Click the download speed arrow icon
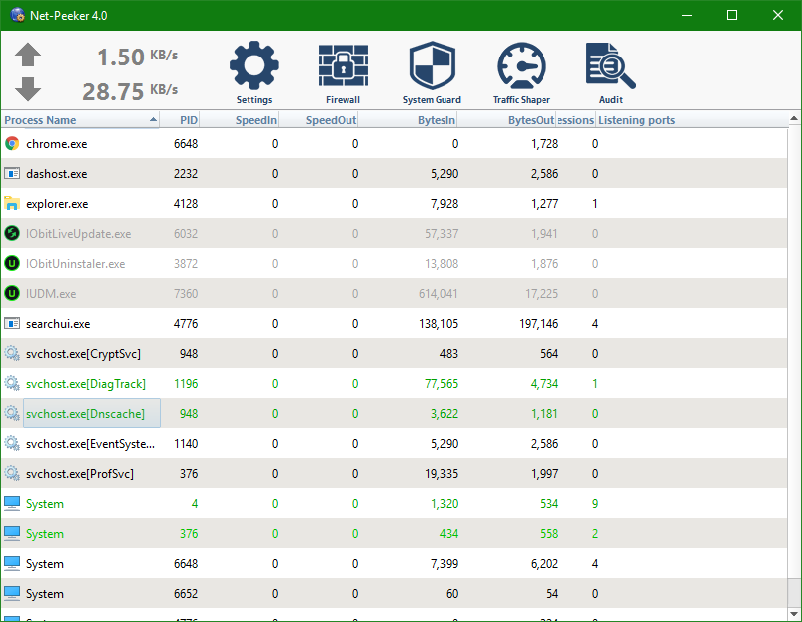Image resolution: width=802 pixels, height=622 pixels. (29, 90)
